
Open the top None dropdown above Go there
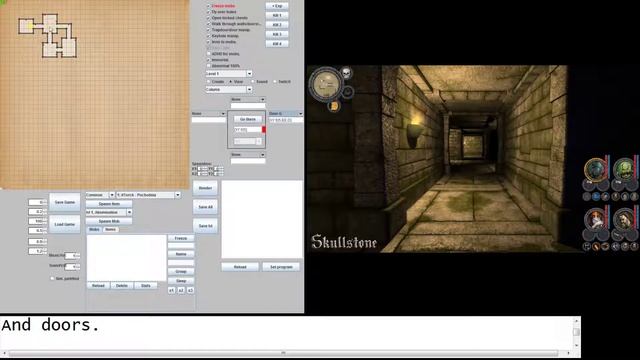[248, 99]
